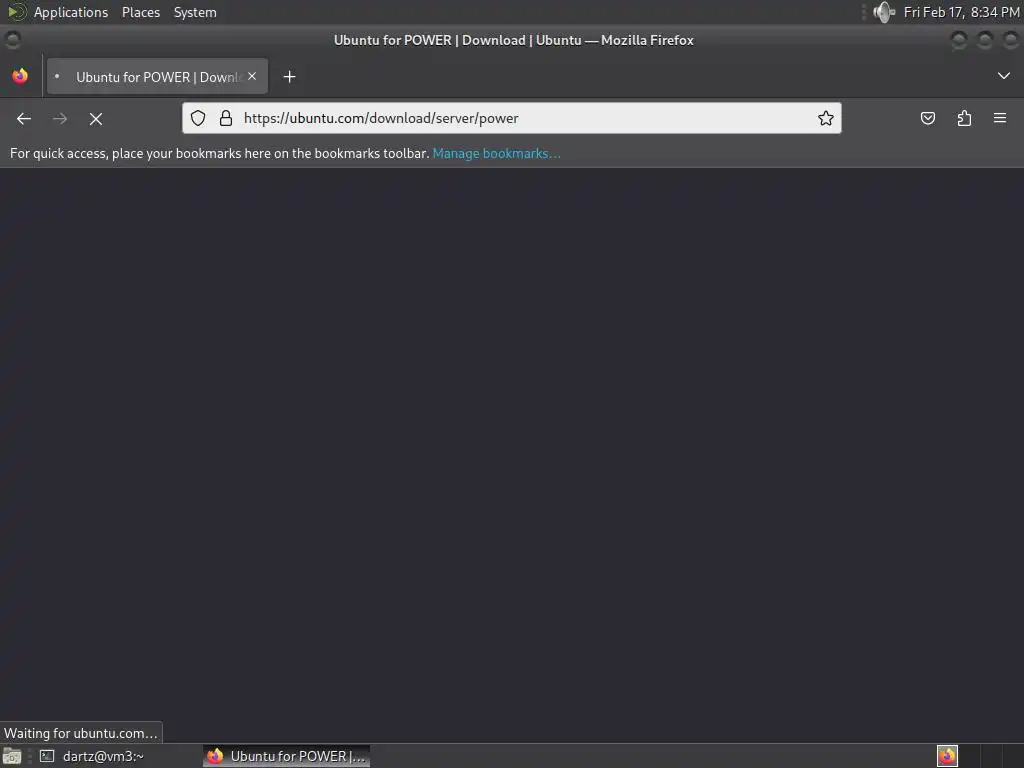Open tracking protection shield icon
This screenshot has width=1024, height=768.
pyautogui.click(x=198, y=118)
